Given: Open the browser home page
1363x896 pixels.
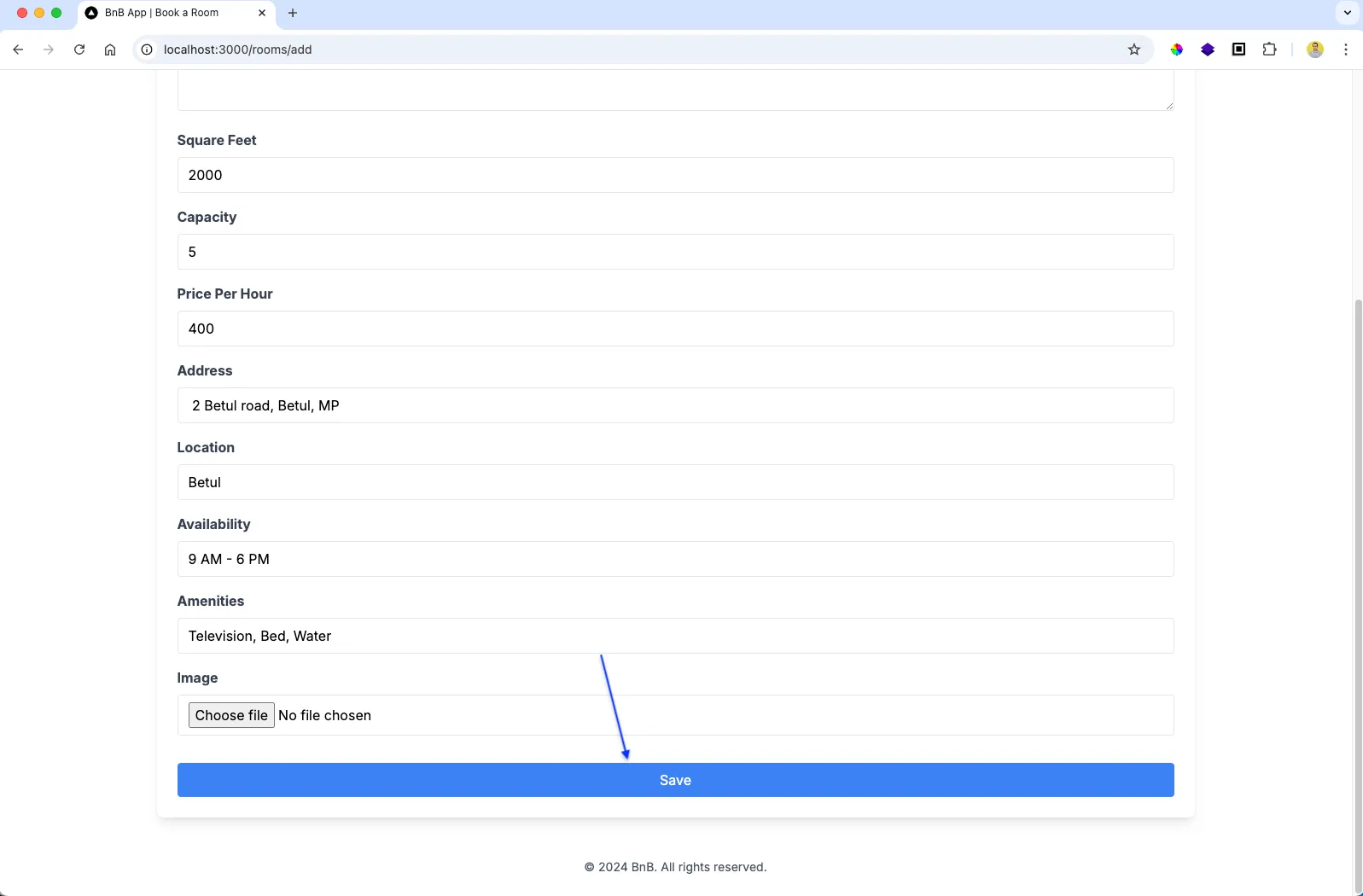Looking at the screenshot, I should pyautogui.click(x=110, y=49).
